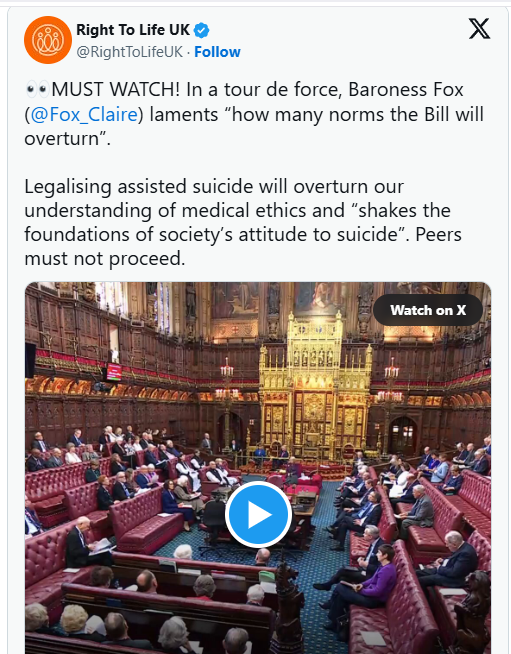Open the @Fox_Claire mention link

(x=84, y=114)
